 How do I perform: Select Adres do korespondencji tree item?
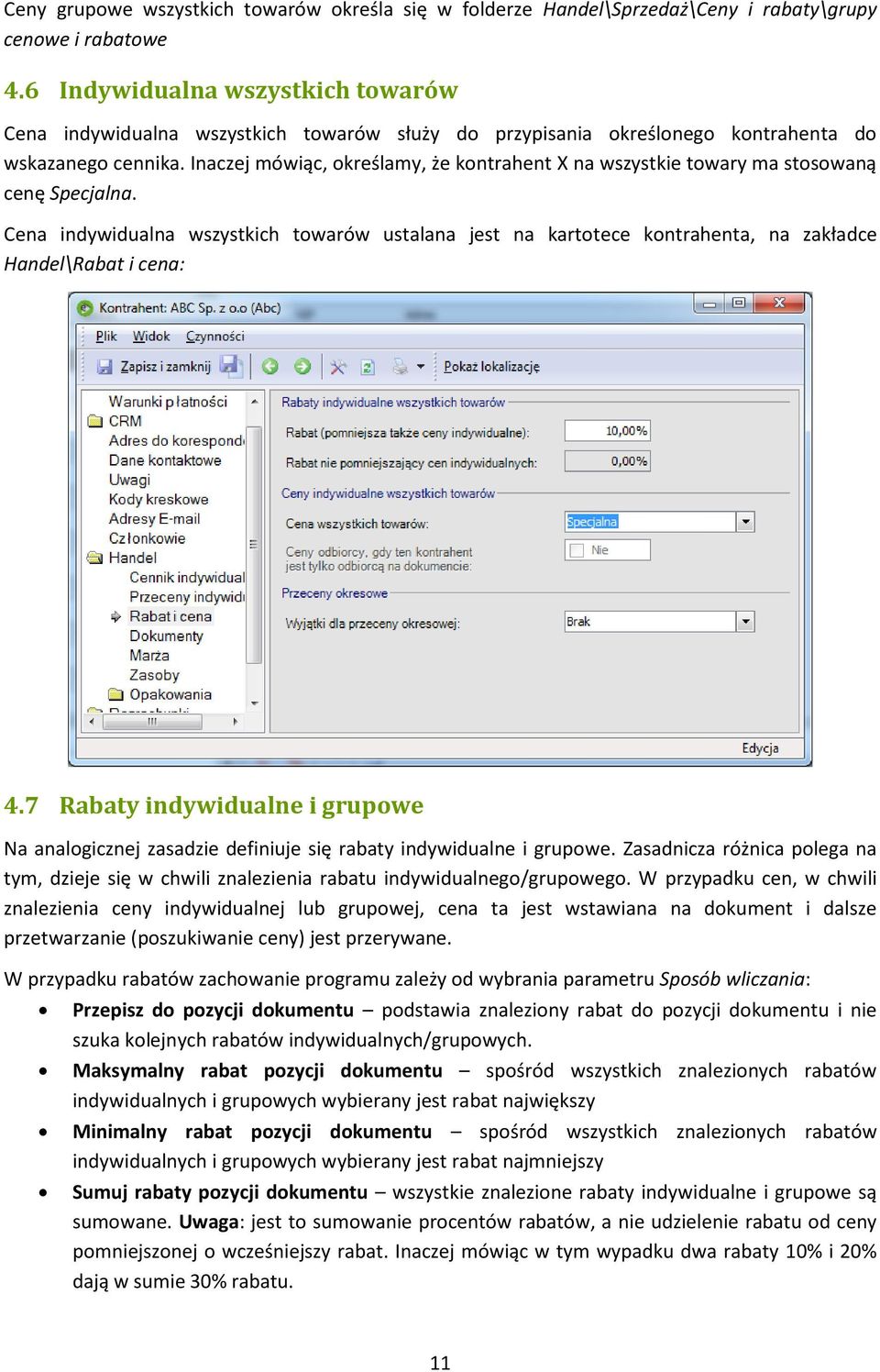click(176, 441)
